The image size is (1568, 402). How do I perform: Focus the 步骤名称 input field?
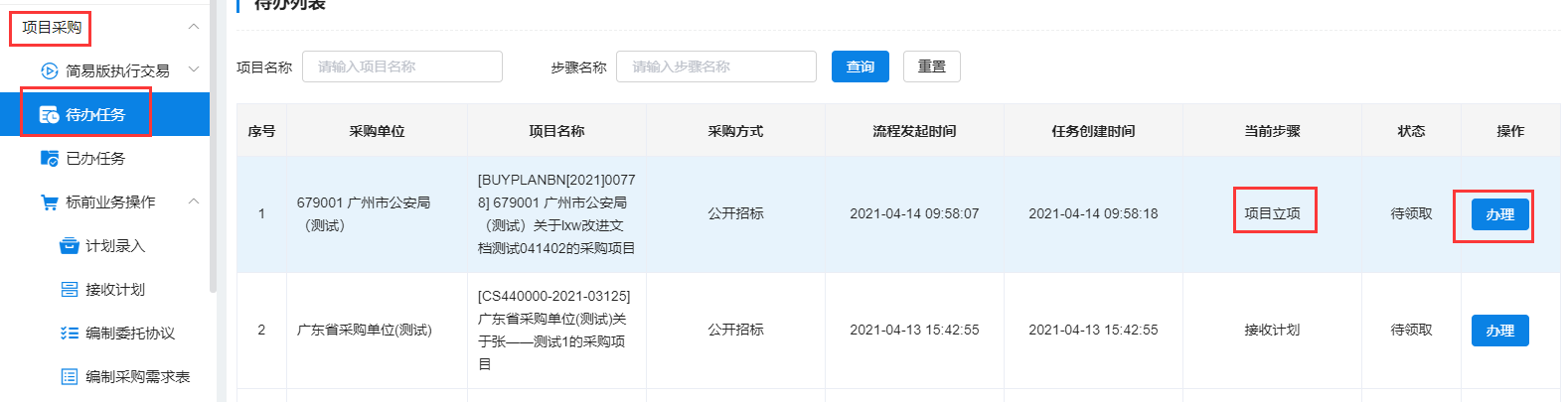(716, 67)
